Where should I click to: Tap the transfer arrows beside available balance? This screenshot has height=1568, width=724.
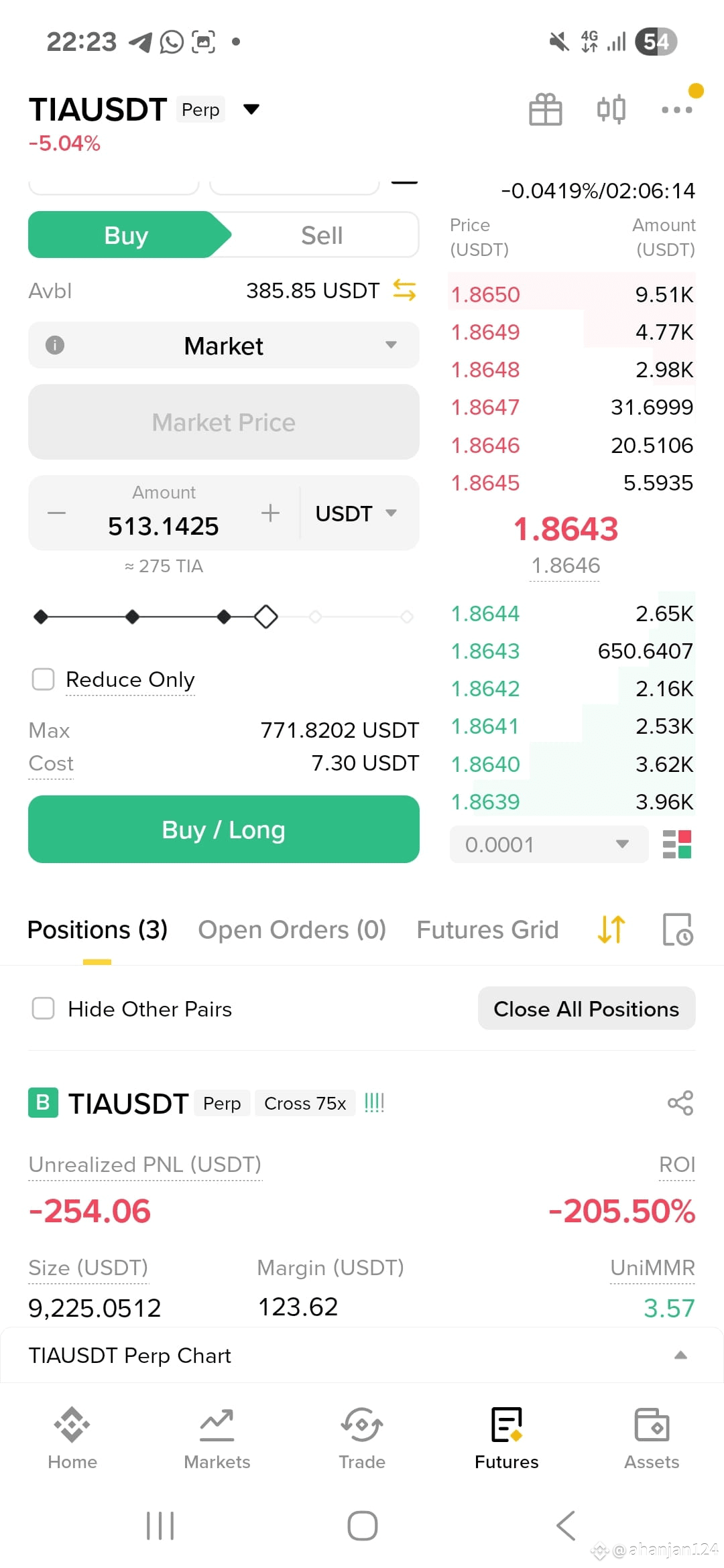pyautogui.click(x=404, y=290)
